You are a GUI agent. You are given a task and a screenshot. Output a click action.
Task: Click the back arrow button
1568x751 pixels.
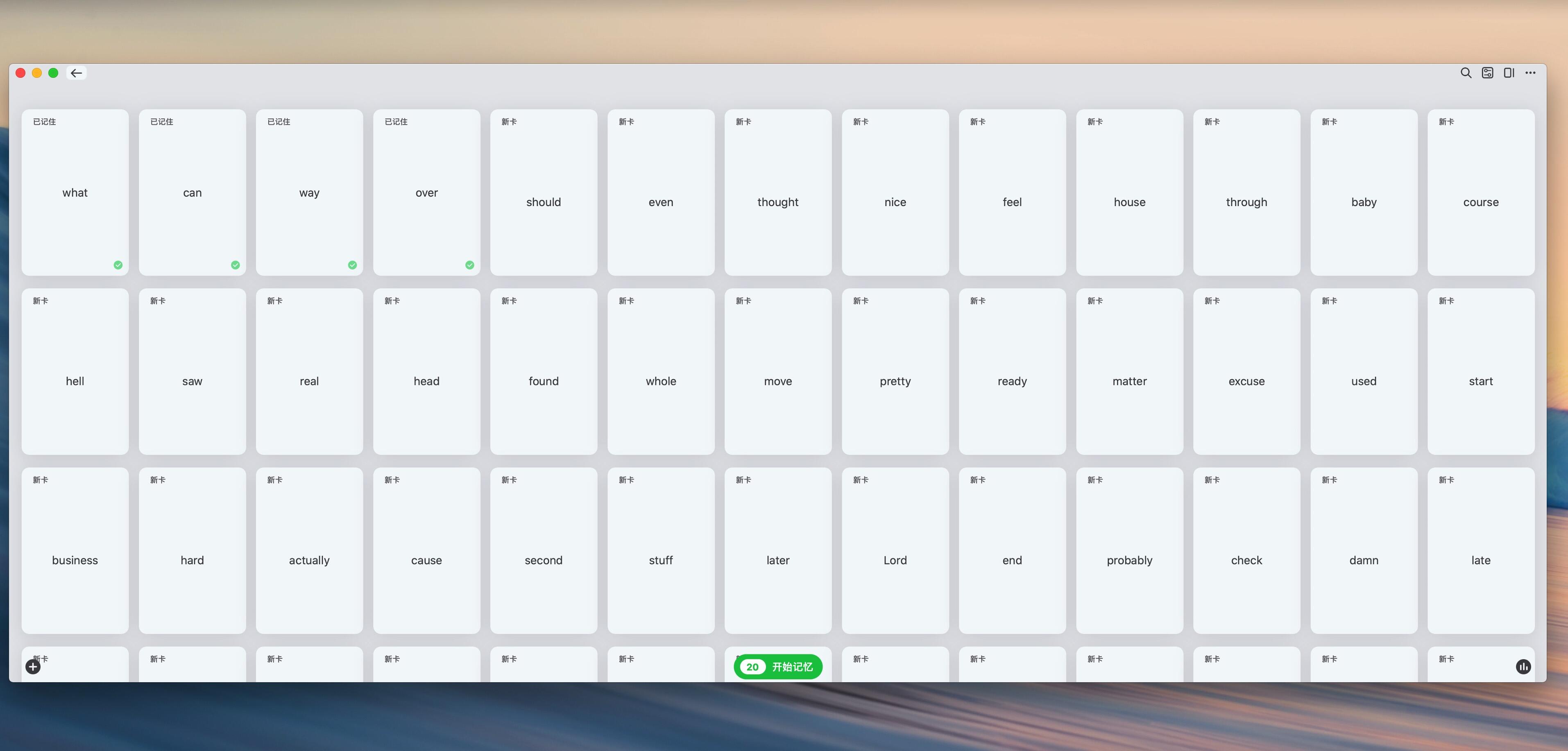tap(76, 73)
